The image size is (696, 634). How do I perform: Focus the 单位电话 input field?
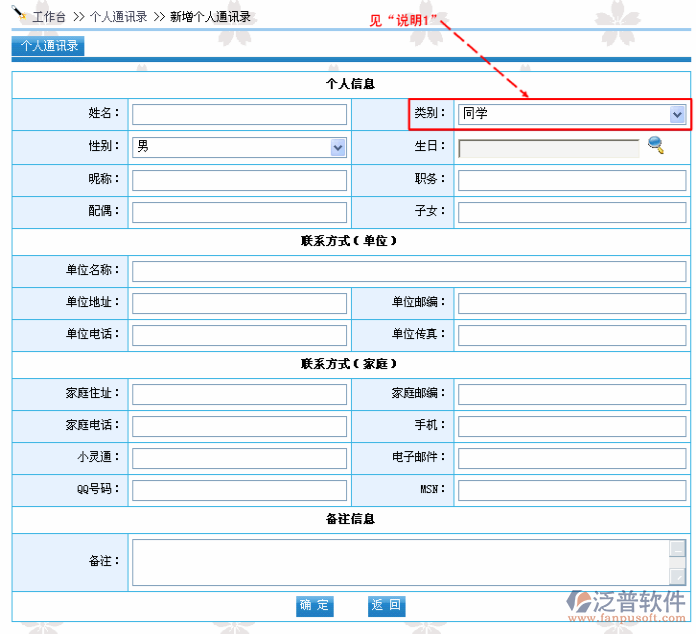point(239,335)
